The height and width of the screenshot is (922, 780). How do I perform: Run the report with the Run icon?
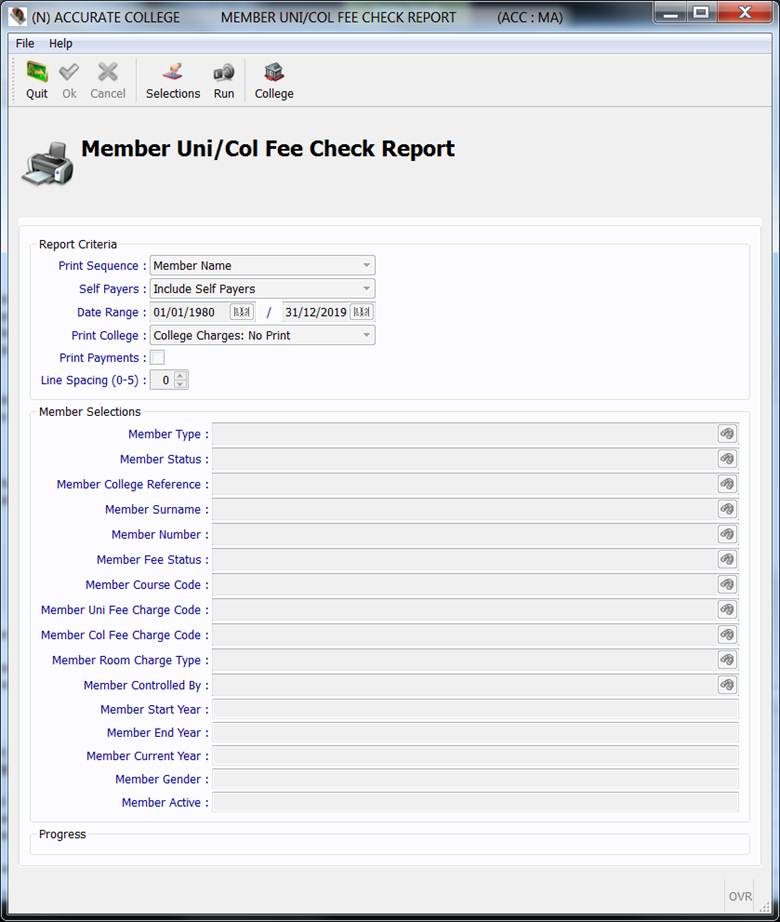[224, 80]
